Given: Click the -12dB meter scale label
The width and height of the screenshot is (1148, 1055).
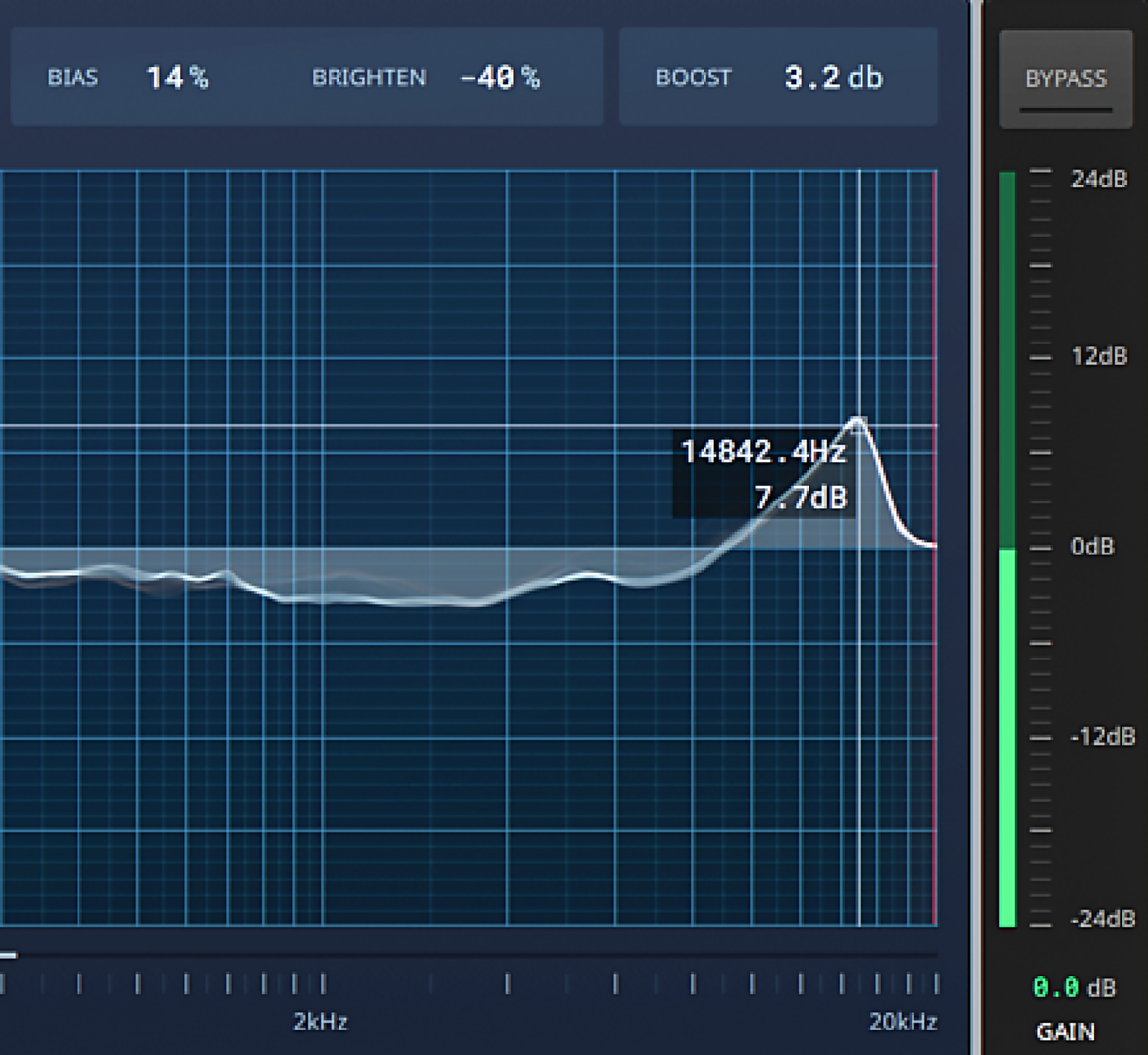Looking at the screenshot, I should pos(1103,736).
